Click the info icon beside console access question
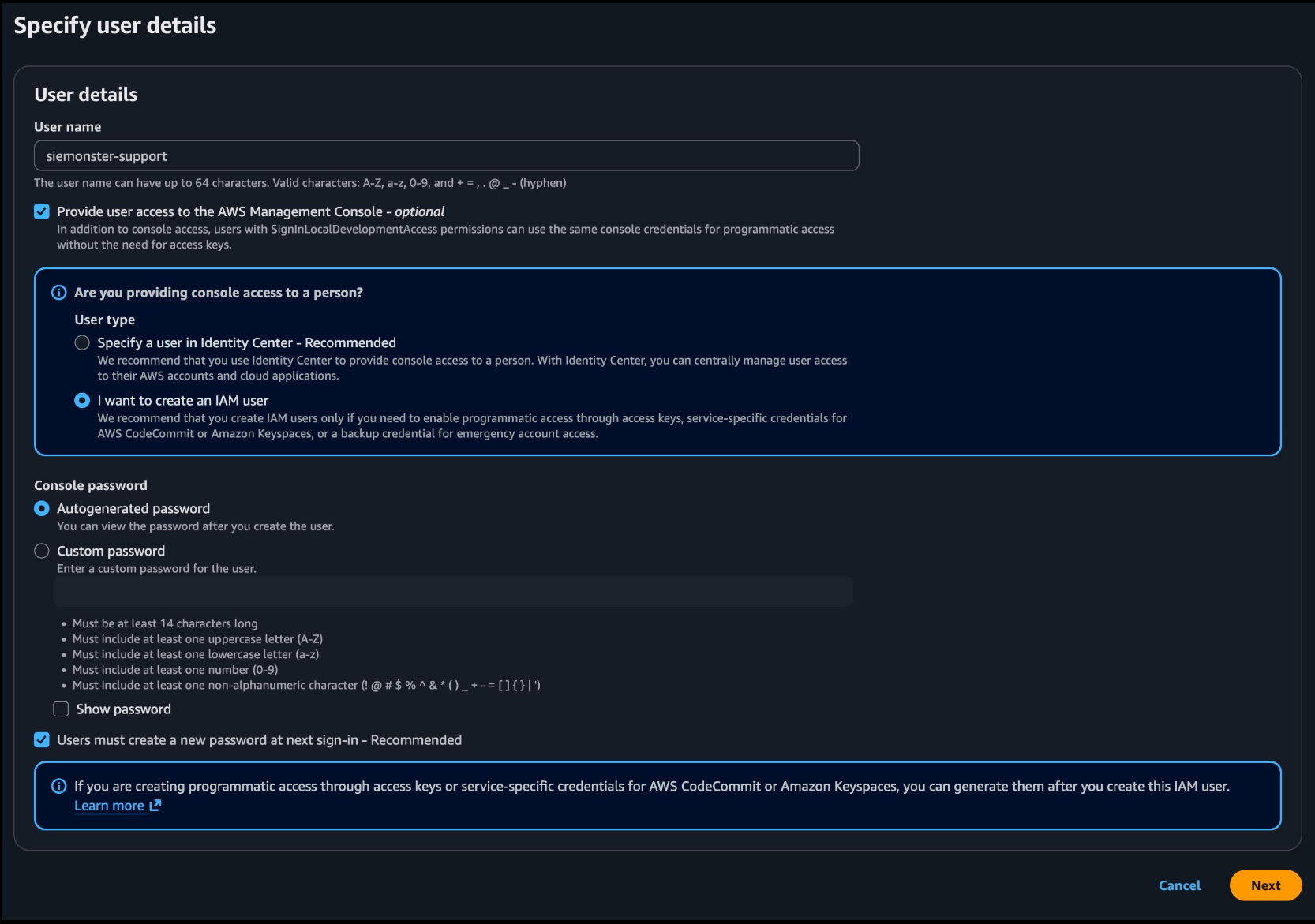 pyautogui.click(x=58, y=293)
